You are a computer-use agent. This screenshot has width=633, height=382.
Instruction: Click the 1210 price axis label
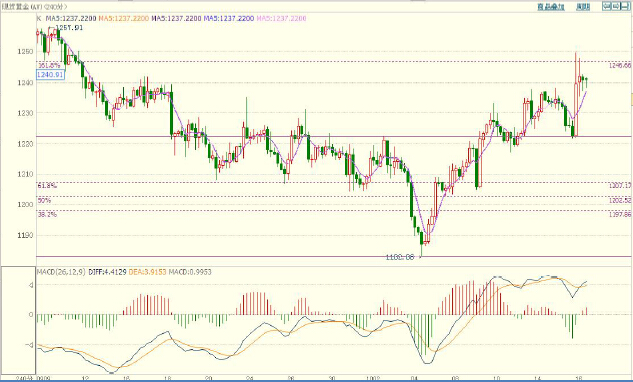tap(25, 174)
